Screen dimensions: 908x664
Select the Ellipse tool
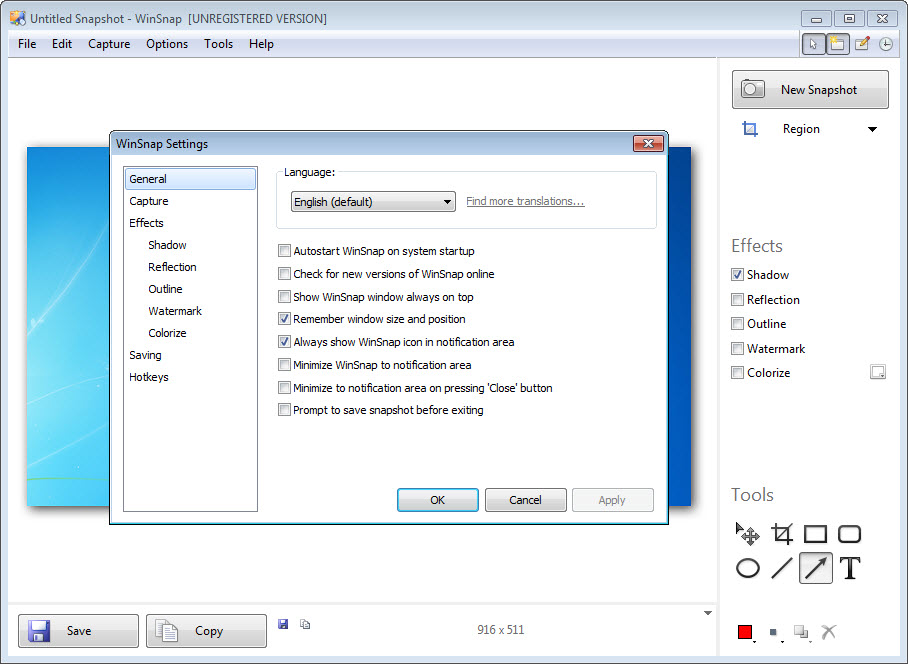[748, 568]
